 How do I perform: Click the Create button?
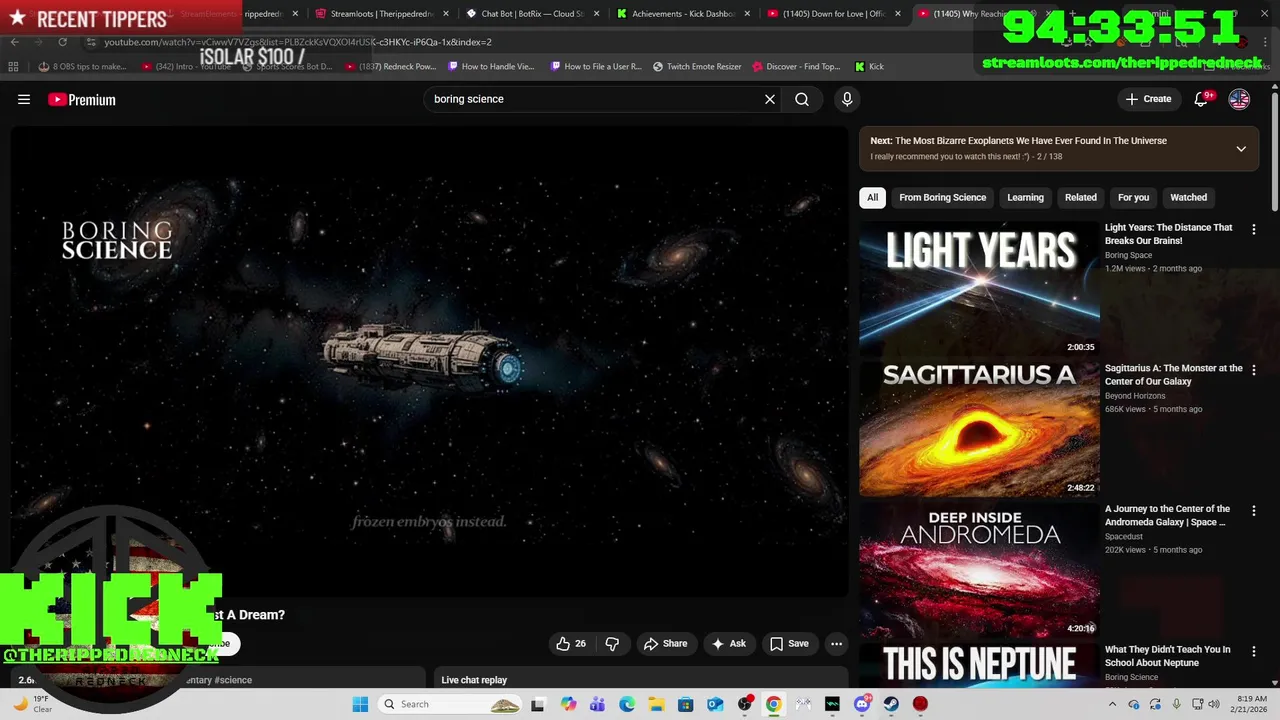[x=1148, y=99]
